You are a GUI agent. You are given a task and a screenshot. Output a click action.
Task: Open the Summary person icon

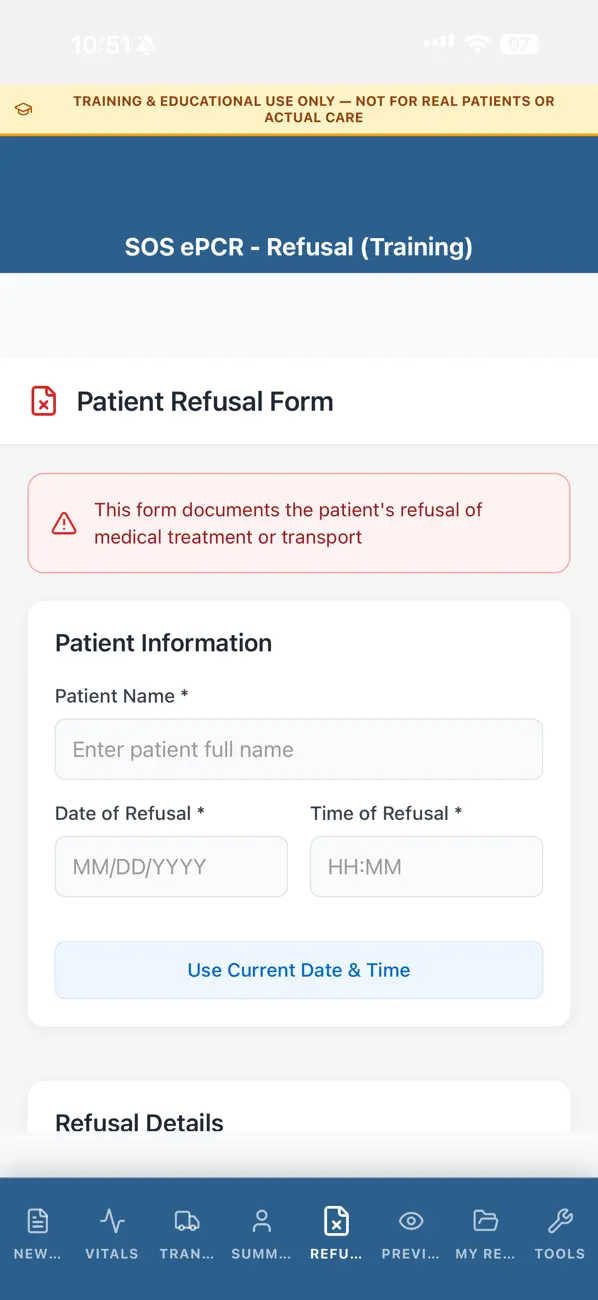[261, 1220]
